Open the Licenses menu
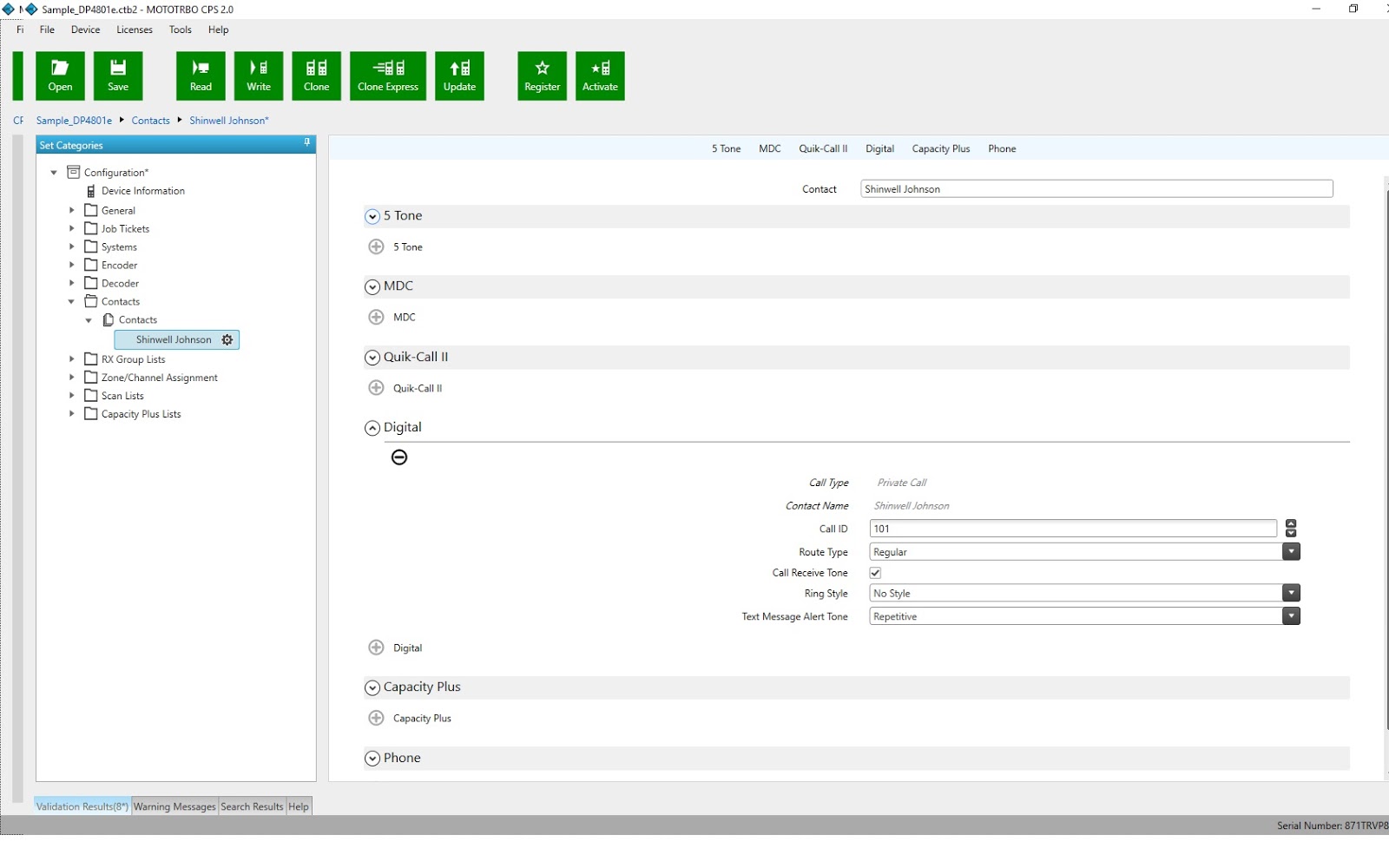Screen dimensions: 1389x868 click(x=135, y=30)
